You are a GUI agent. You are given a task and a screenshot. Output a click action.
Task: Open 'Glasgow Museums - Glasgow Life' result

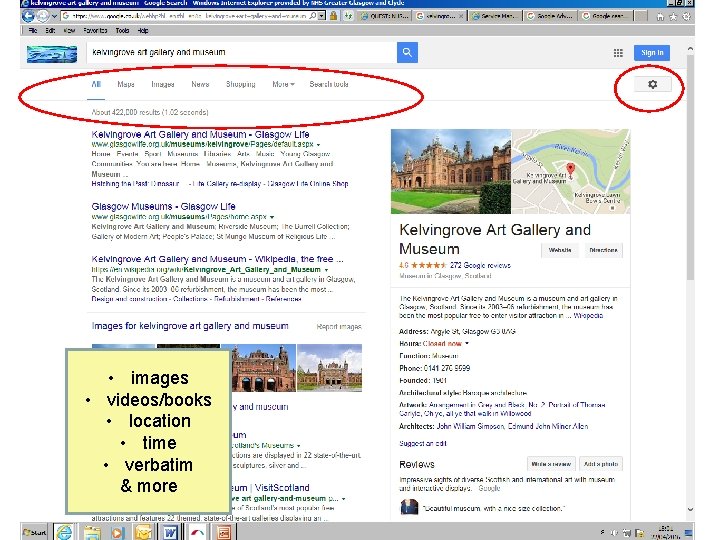pyautogui.click(x=163, y=207)
